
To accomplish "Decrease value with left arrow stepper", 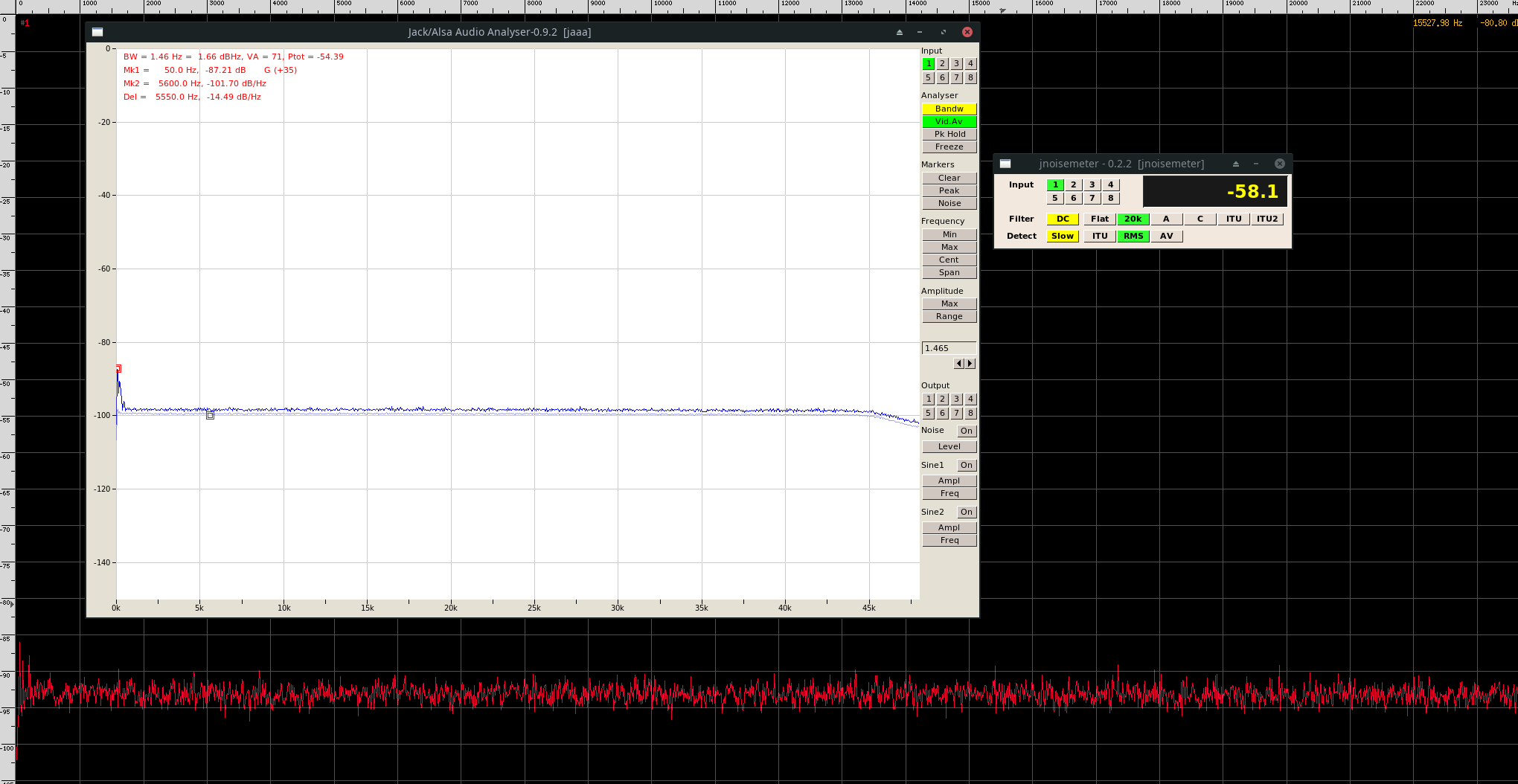I will pos(959,364).
